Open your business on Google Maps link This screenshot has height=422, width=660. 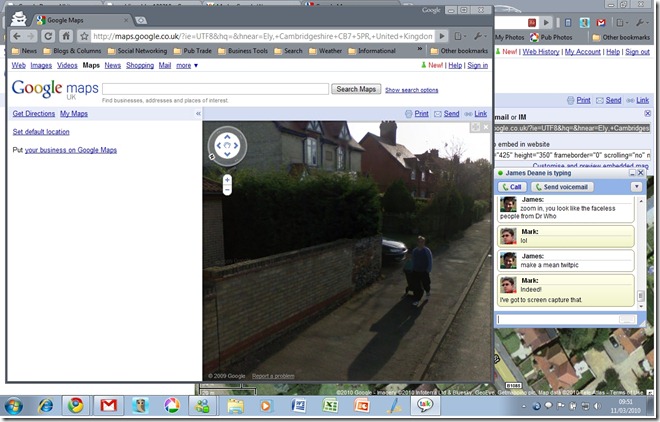coord(71,150)
